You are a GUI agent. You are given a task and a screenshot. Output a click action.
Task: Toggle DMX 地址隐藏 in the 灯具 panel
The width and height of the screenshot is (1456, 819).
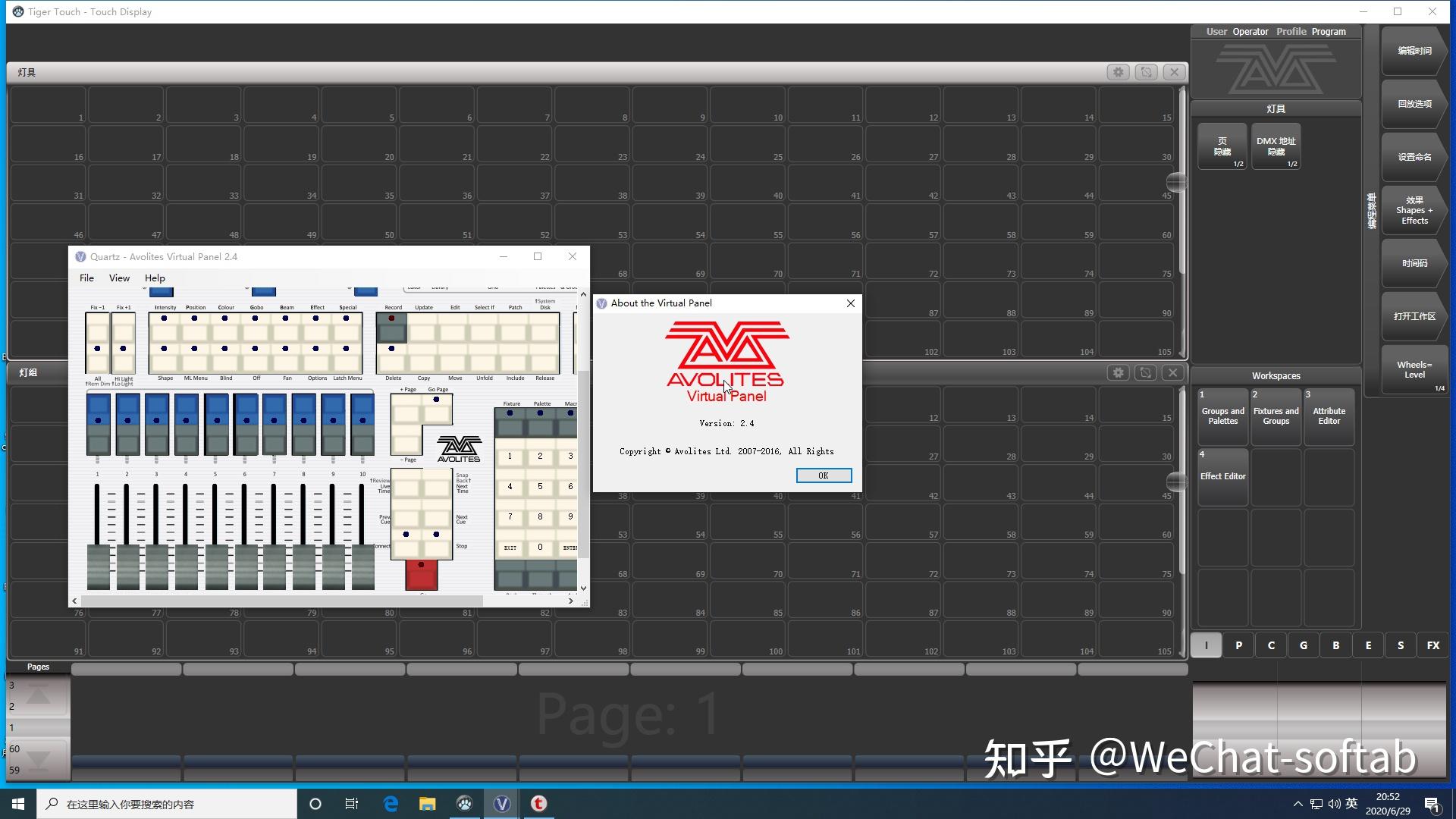click(1276, 146)
